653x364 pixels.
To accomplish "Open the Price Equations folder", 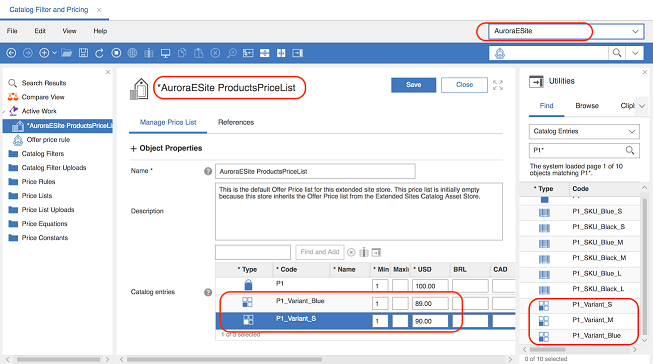I will point(44,224).
